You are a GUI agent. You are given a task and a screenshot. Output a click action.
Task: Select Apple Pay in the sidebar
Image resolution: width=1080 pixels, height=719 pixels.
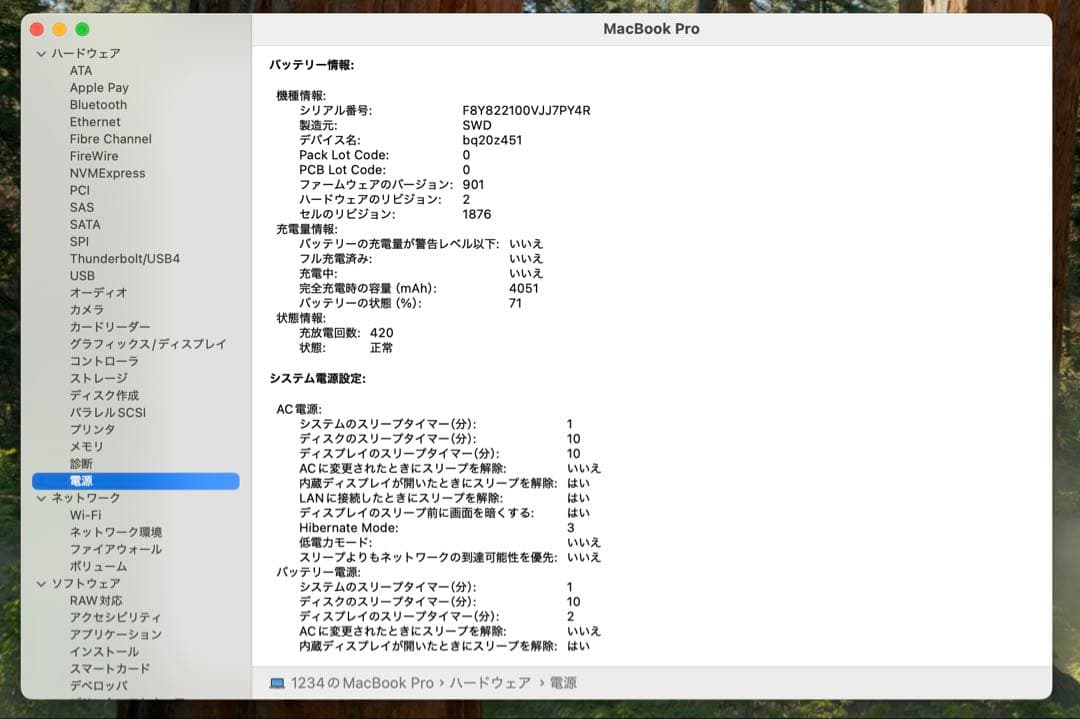(99, 87)
